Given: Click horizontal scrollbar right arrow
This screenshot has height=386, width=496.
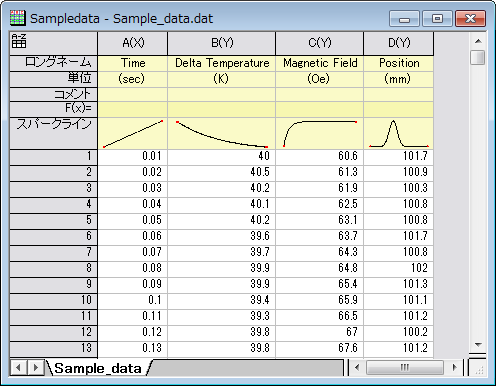Looking at the screenshot, I should pos(455,368).
